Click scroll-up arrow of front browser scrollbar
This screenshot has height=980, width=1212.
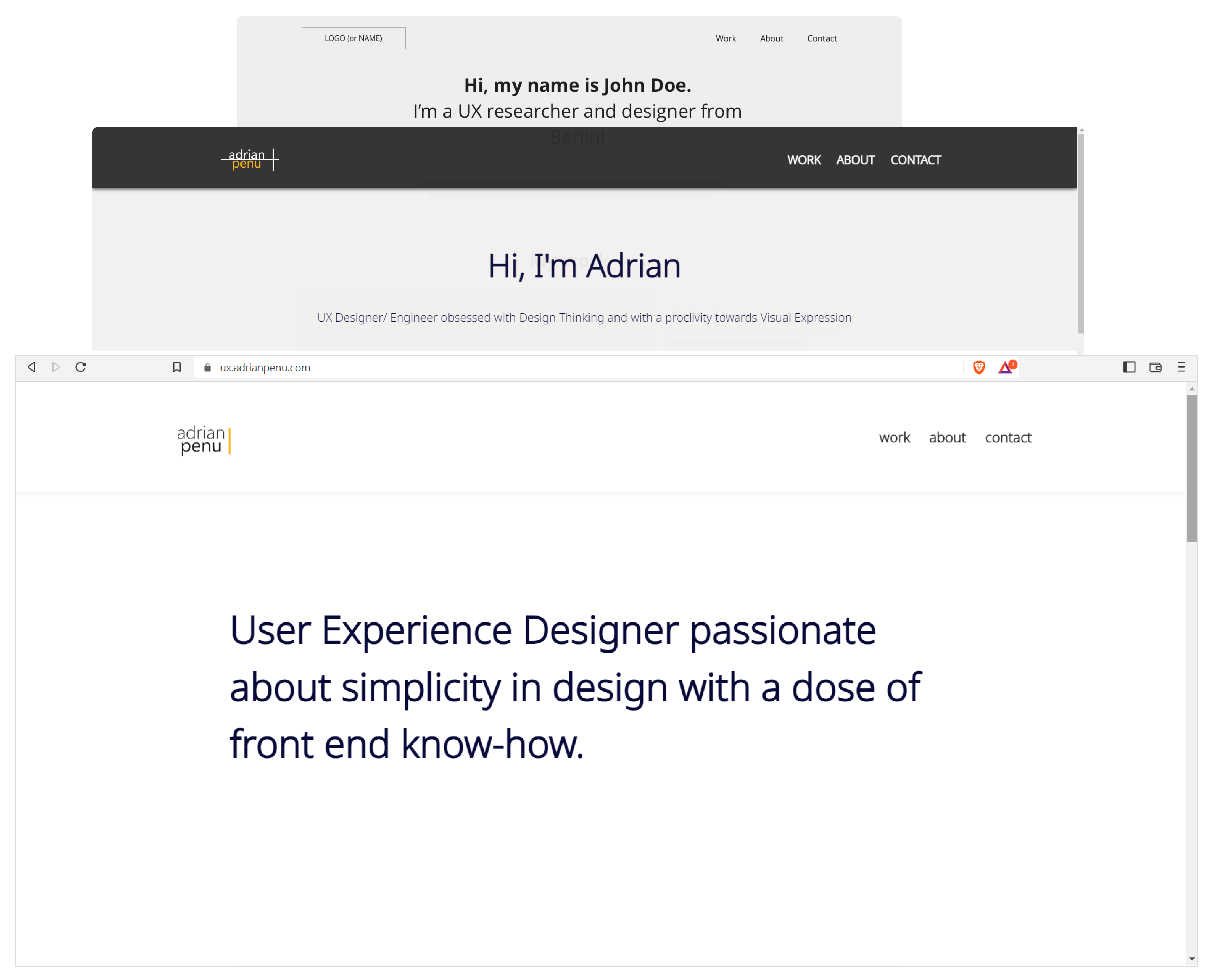pyautogui.click(x=1192, y=389)
